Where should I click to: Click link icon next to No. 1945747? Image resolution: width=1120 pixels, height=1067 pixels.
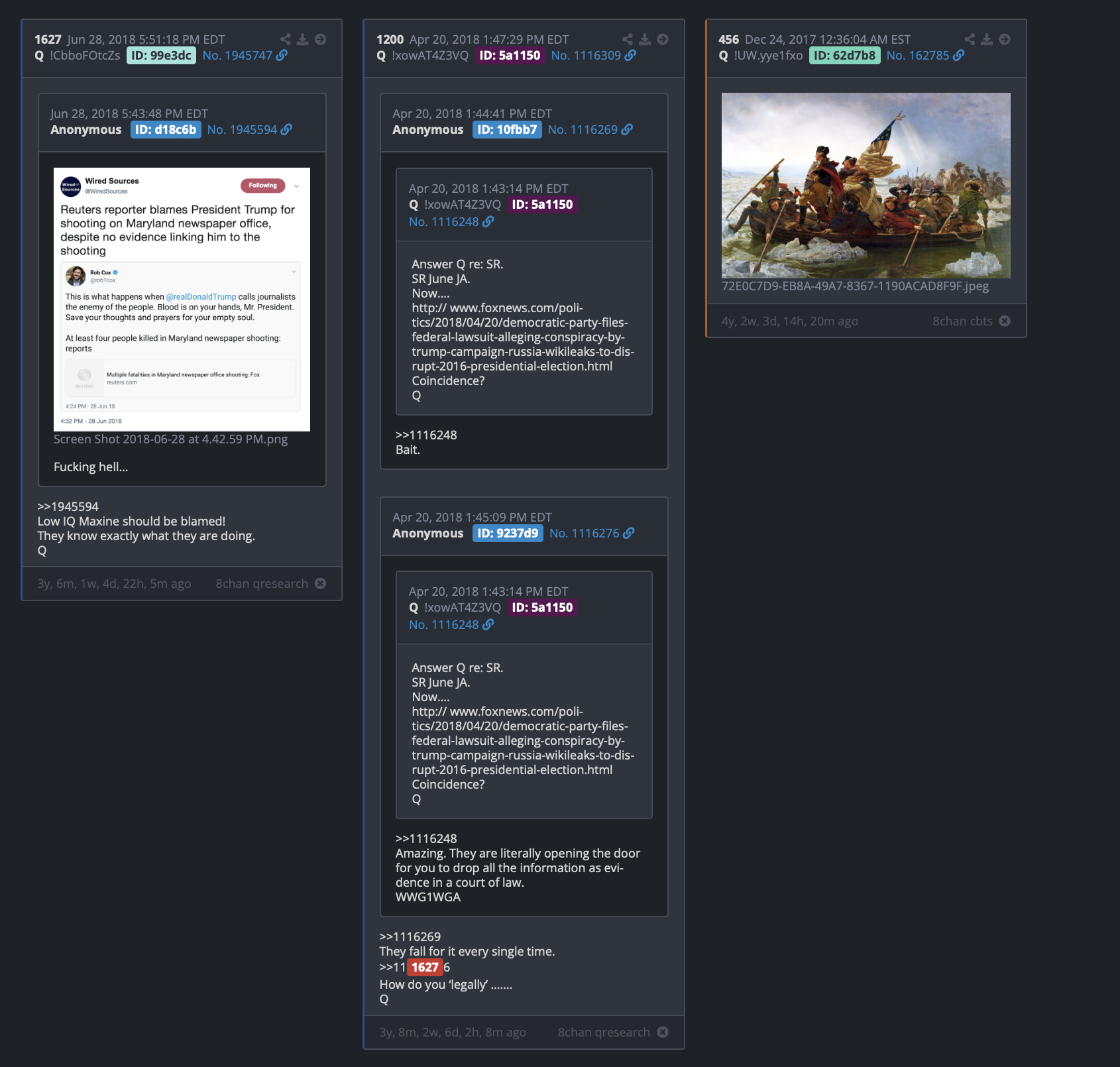click(282, 55)
